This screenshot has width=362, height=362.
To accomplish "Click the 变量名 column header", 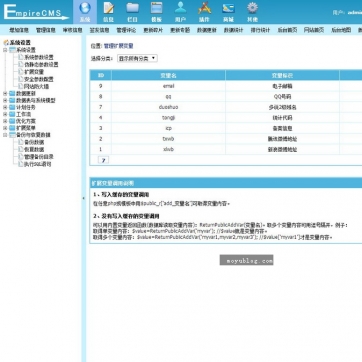I will pos(168,76).
